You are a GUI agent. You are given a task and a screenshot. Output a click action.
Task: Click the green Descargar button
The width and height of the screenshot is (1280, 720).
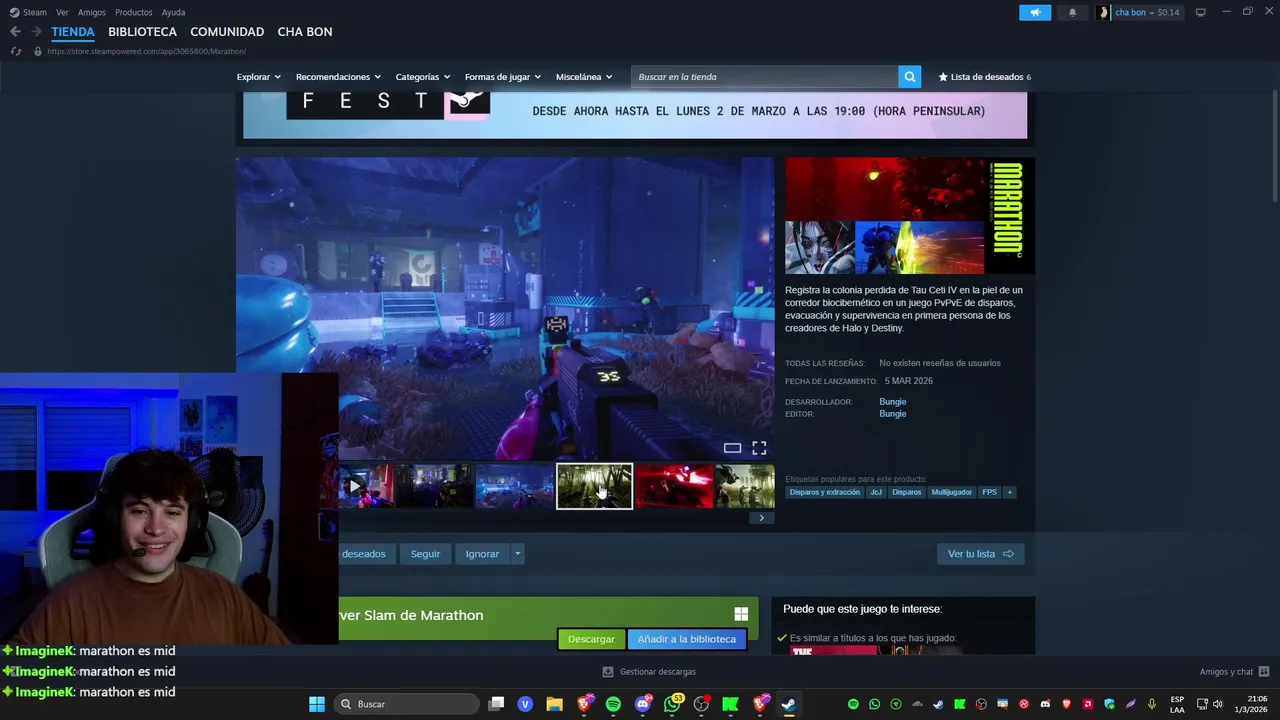(591, 639)
